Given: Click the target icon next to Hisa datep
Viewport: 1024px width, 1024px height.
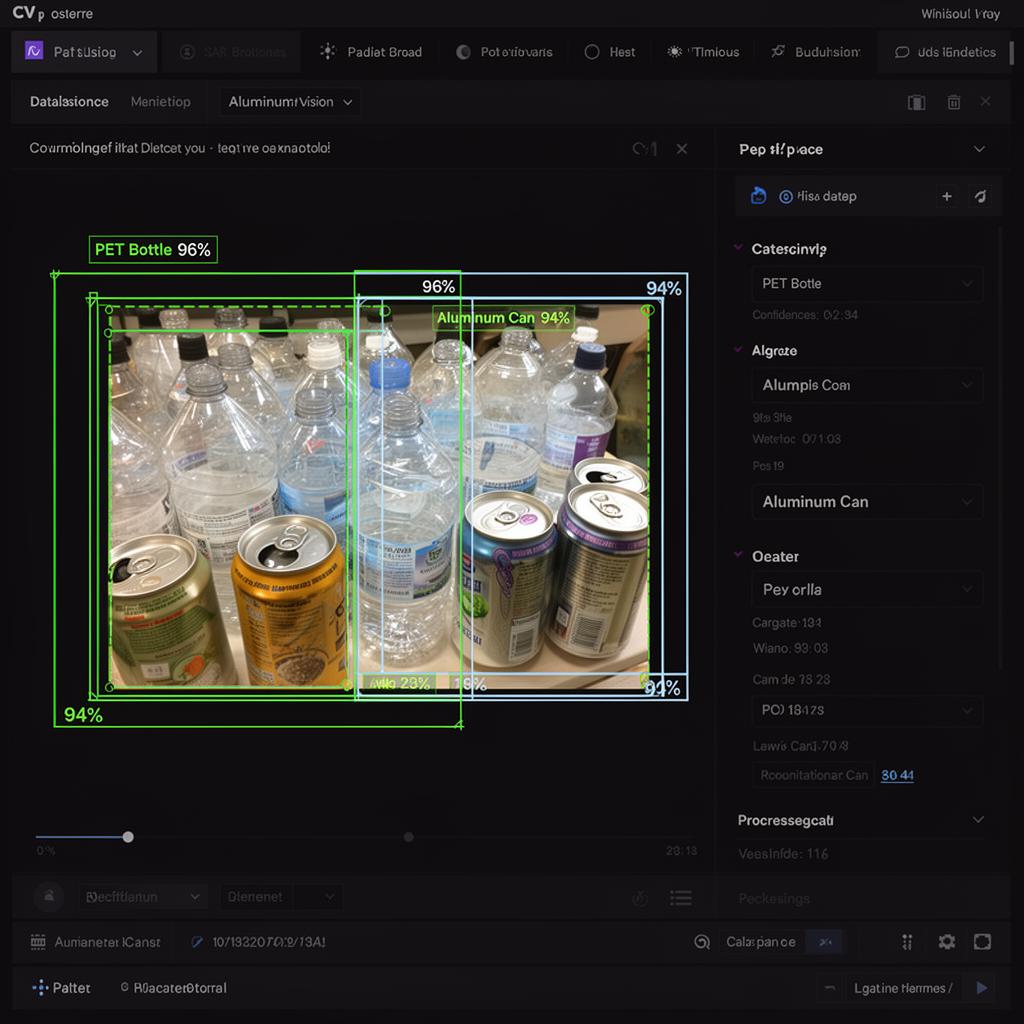Looking at the screenshot, I should (786, 197).
